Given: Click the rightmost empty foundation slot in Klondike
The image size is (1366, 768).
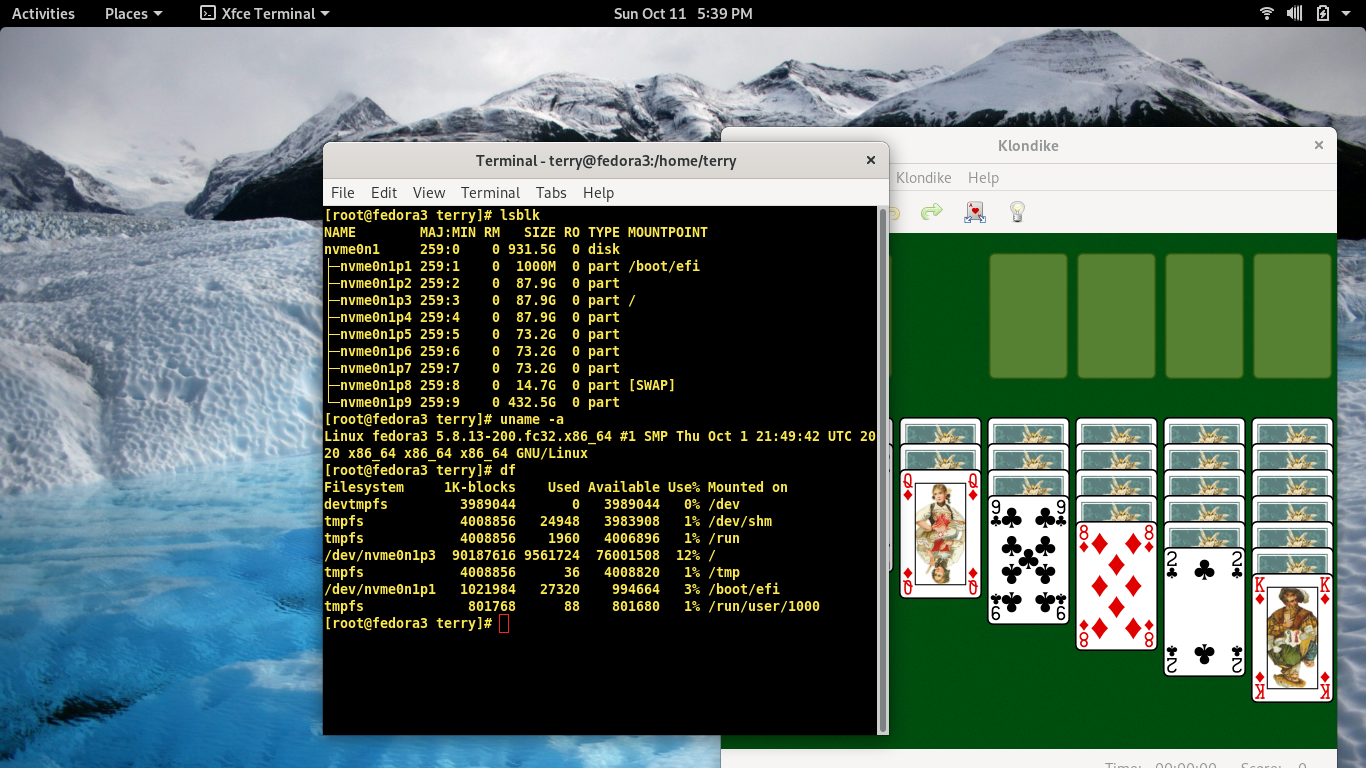Looking at the screenshot, I should click(x=1293, y=316).
